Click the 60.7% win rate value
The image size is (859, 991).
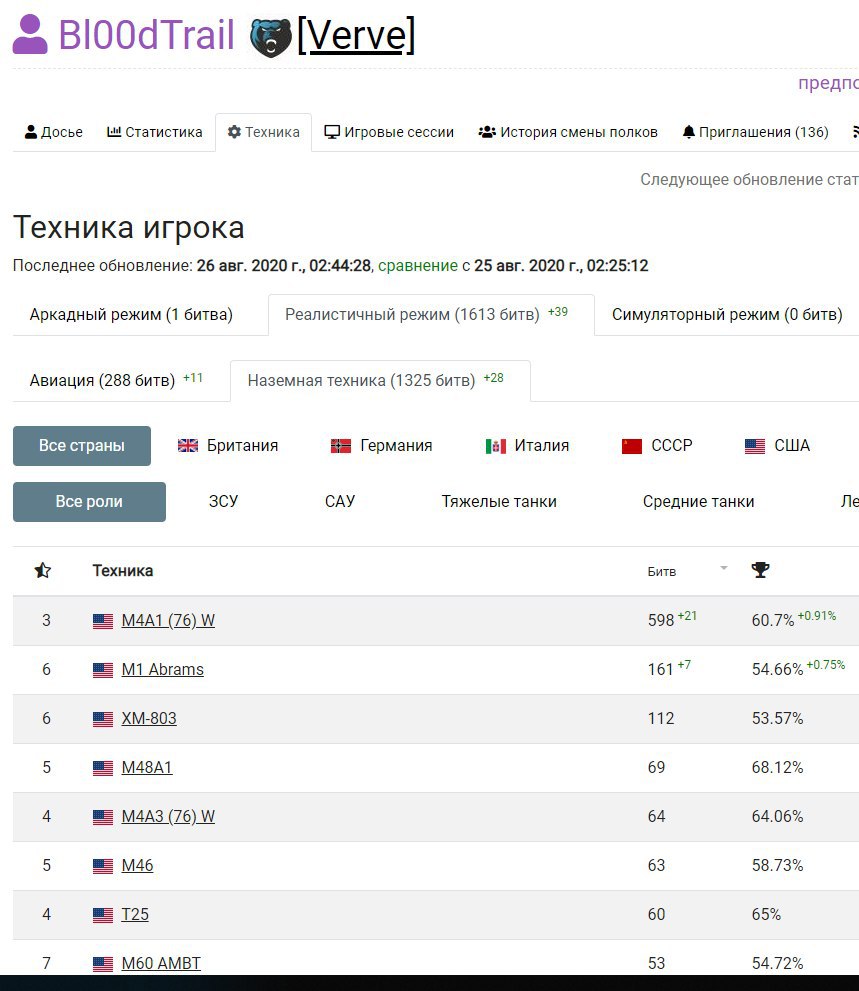(772, 621)
